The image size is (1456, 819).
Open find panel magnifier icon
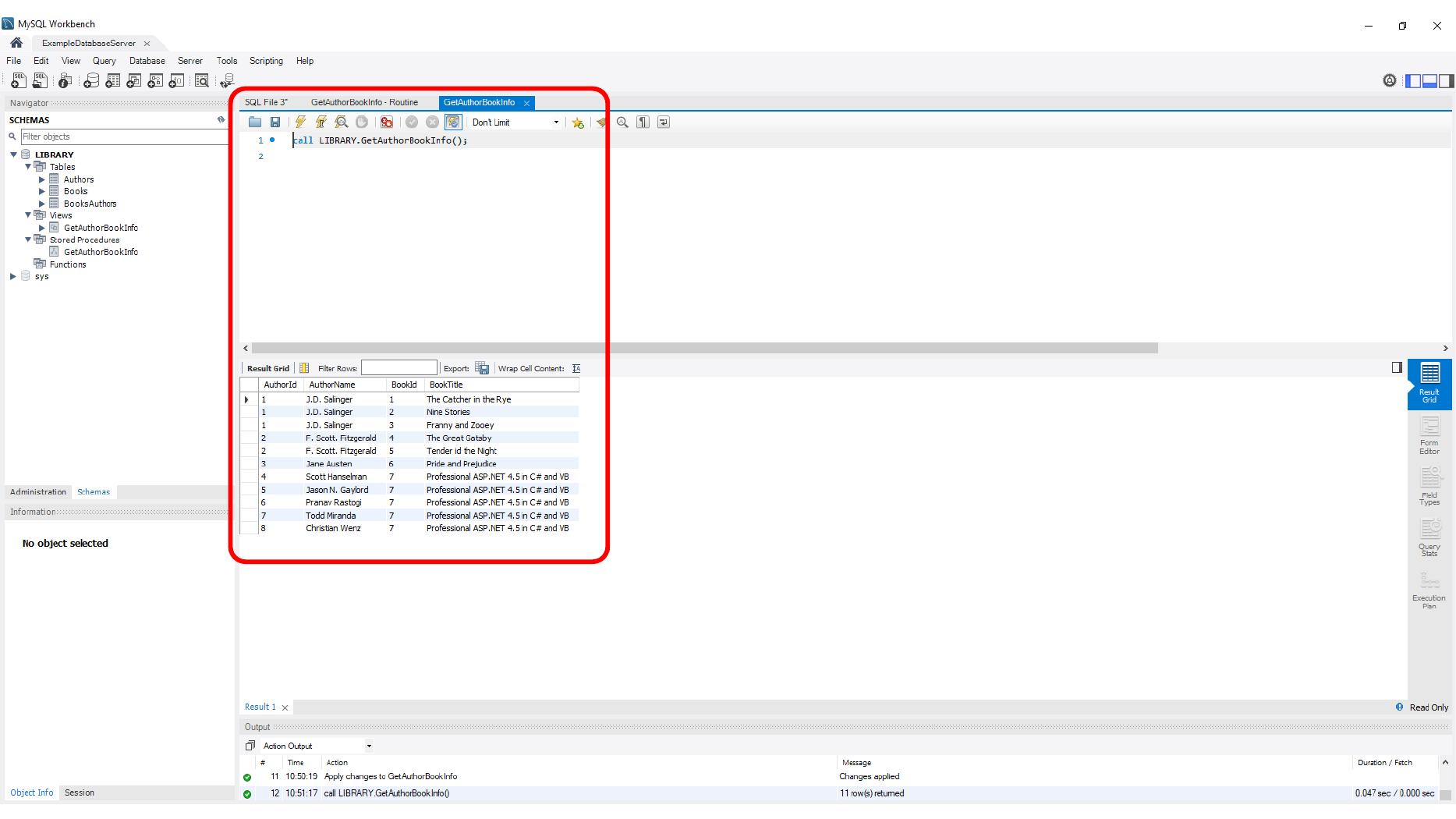click(622, 122)
